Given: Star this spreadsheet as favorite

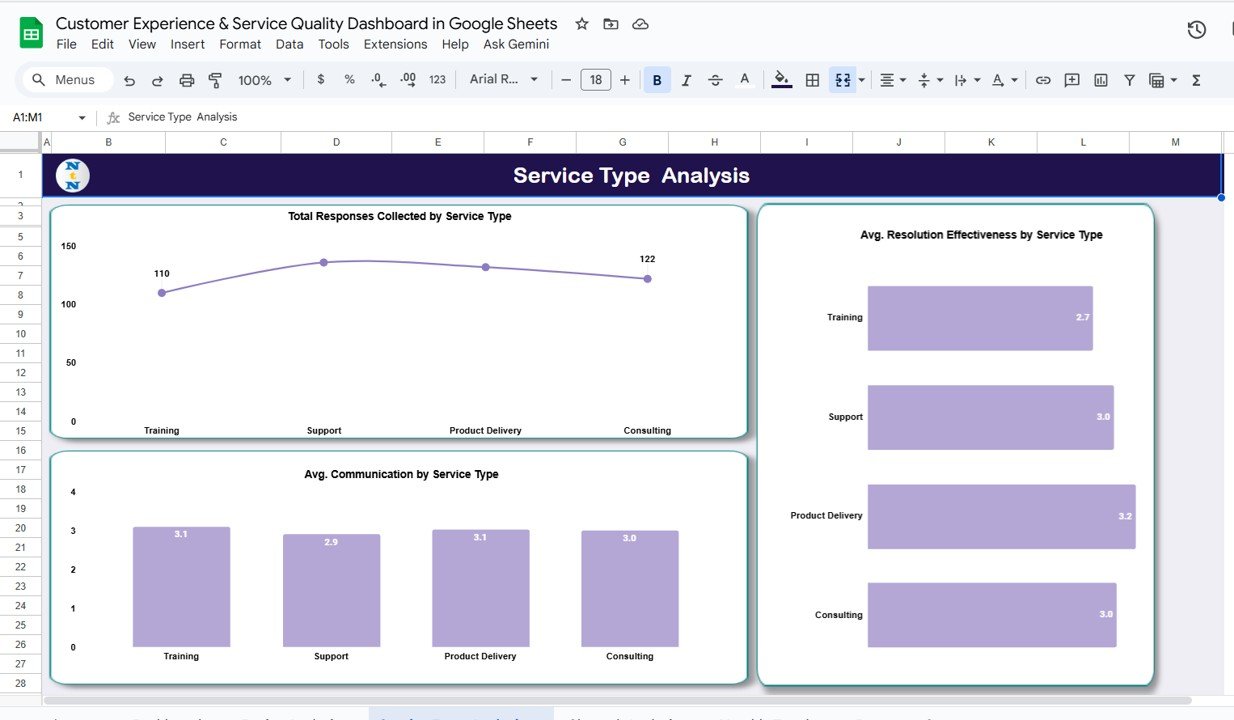Looking at the screenshot, I should [581, 23].
